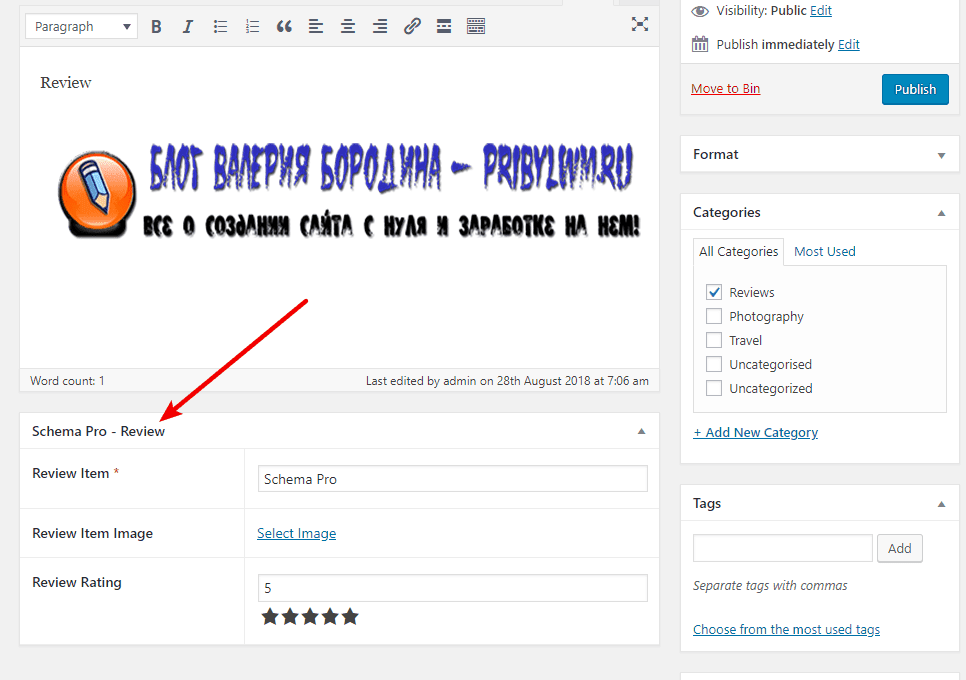The image size is (966, 680).
Task: Insert Read More tag
Action: click(x=444, y=26)
